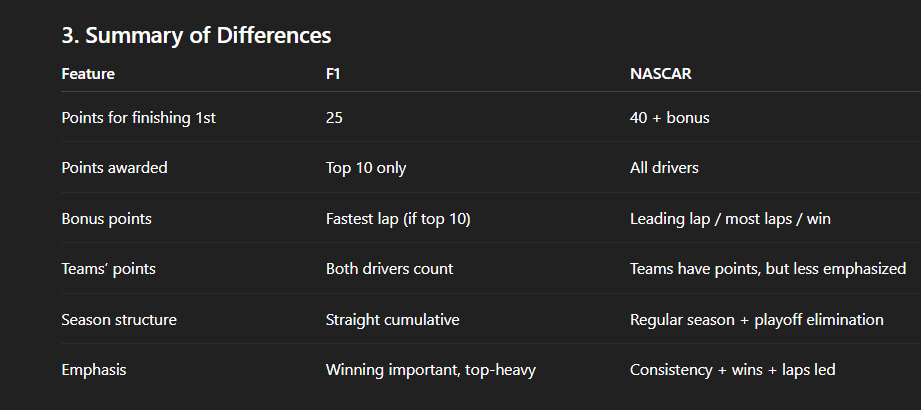Screen dimensions: 921x410
Task: Click the 'Top 10 only' cell
Action: tap(366, 168)
